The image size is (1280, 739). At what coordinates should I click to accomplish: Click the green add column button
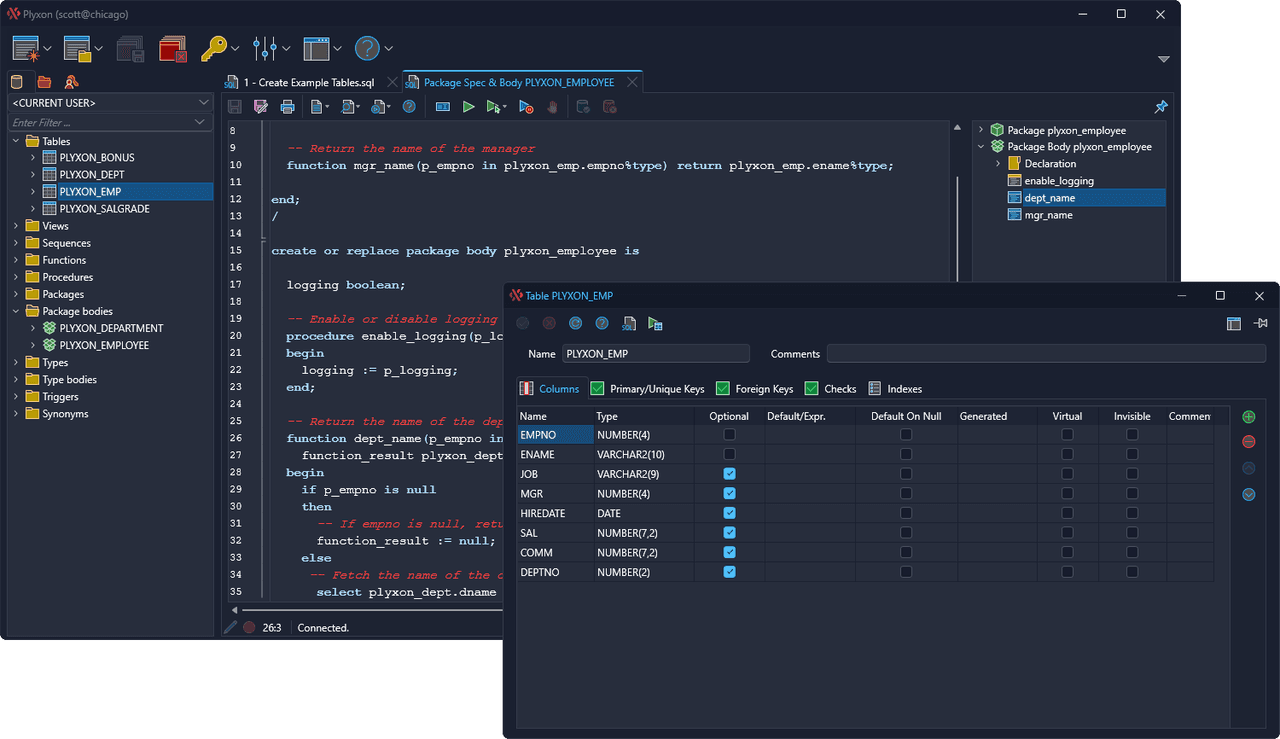(x=1248, y=417)
